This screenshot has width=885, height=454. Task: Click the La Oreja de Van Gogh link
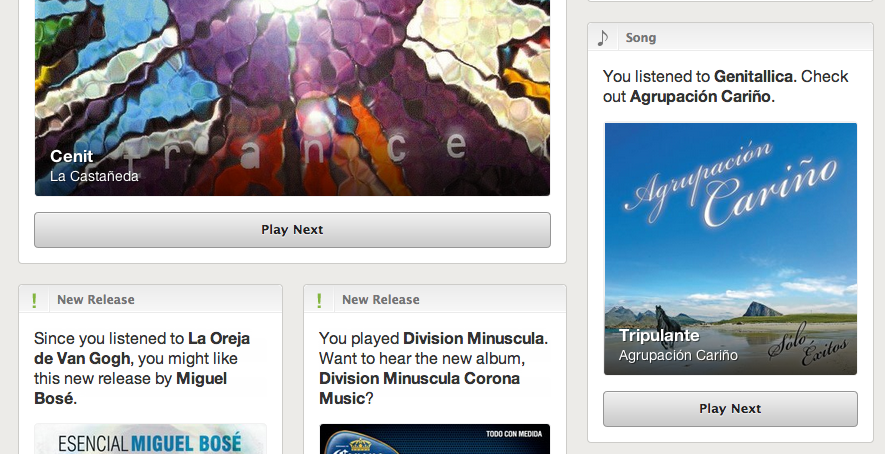tap(142, 348)
